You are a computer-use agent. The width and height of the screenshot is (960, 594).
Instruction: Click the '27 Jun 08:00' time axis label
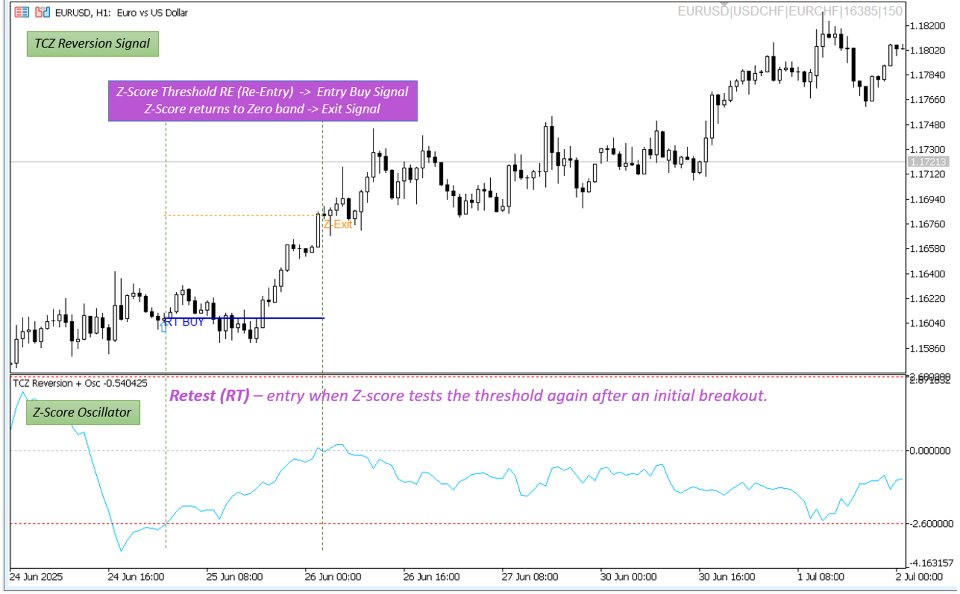tap(530, 577)
